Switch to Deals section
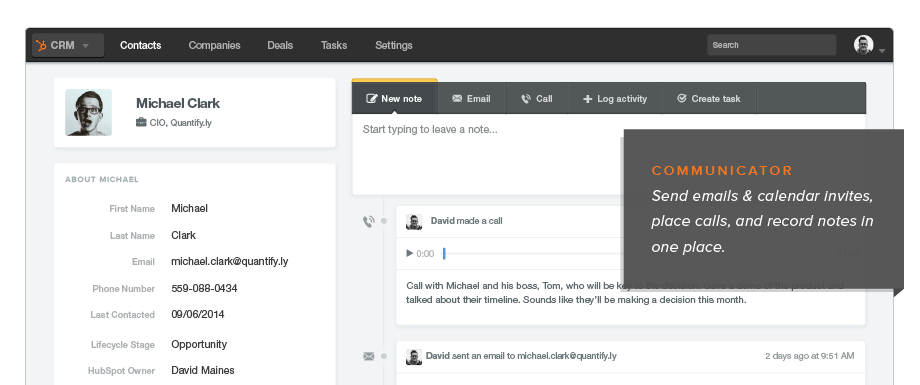 (x=280, y=45)
